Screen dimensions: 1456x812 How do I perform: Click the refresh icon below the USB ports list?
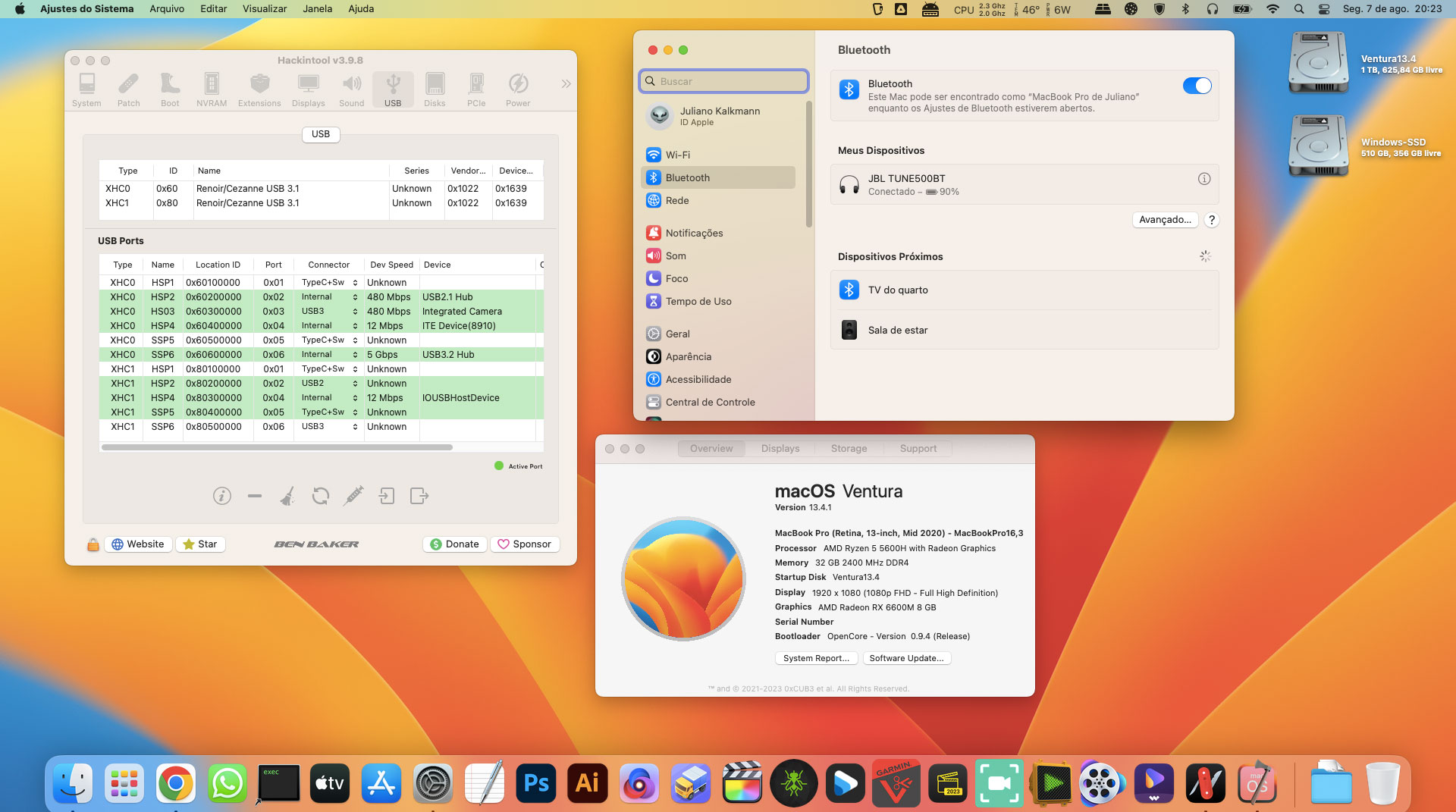pos(320,496)
